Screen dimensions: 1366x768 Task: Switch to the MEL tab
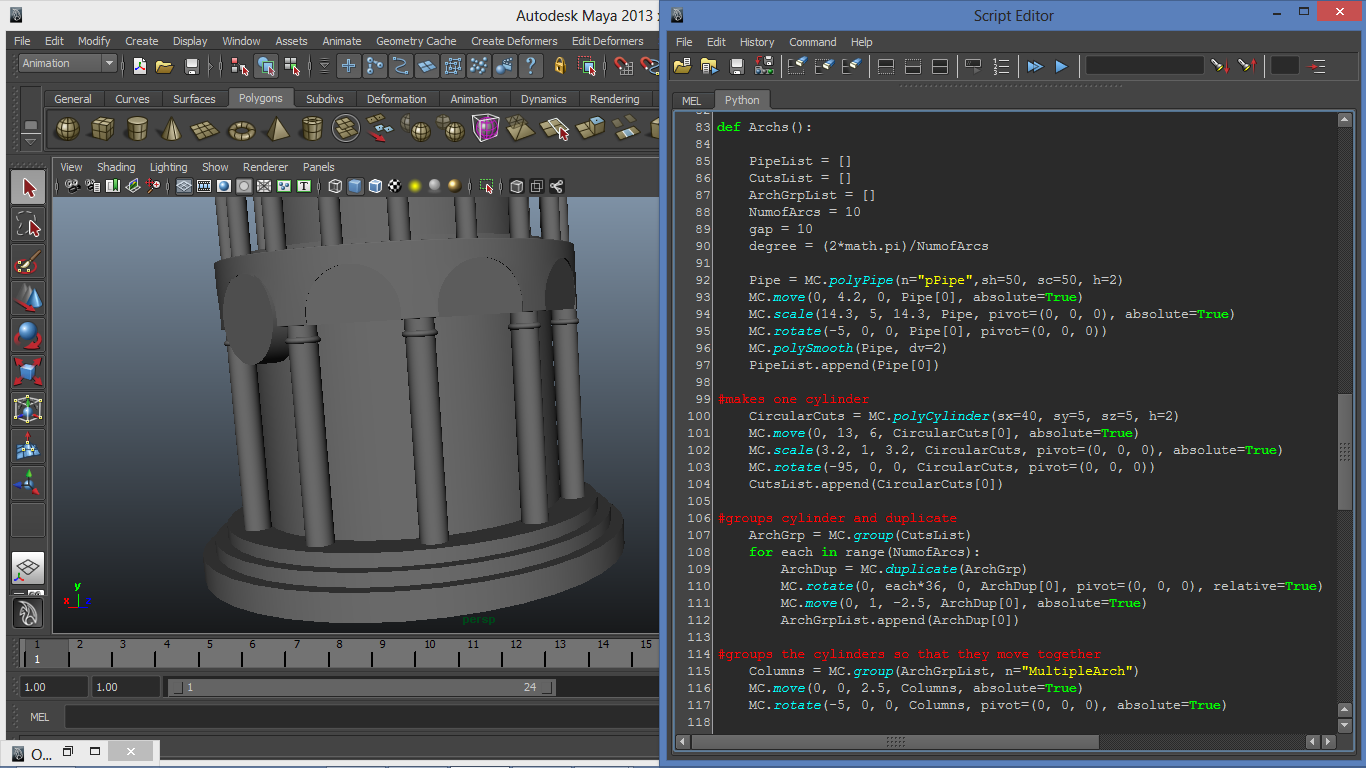[x=692, y=100]
